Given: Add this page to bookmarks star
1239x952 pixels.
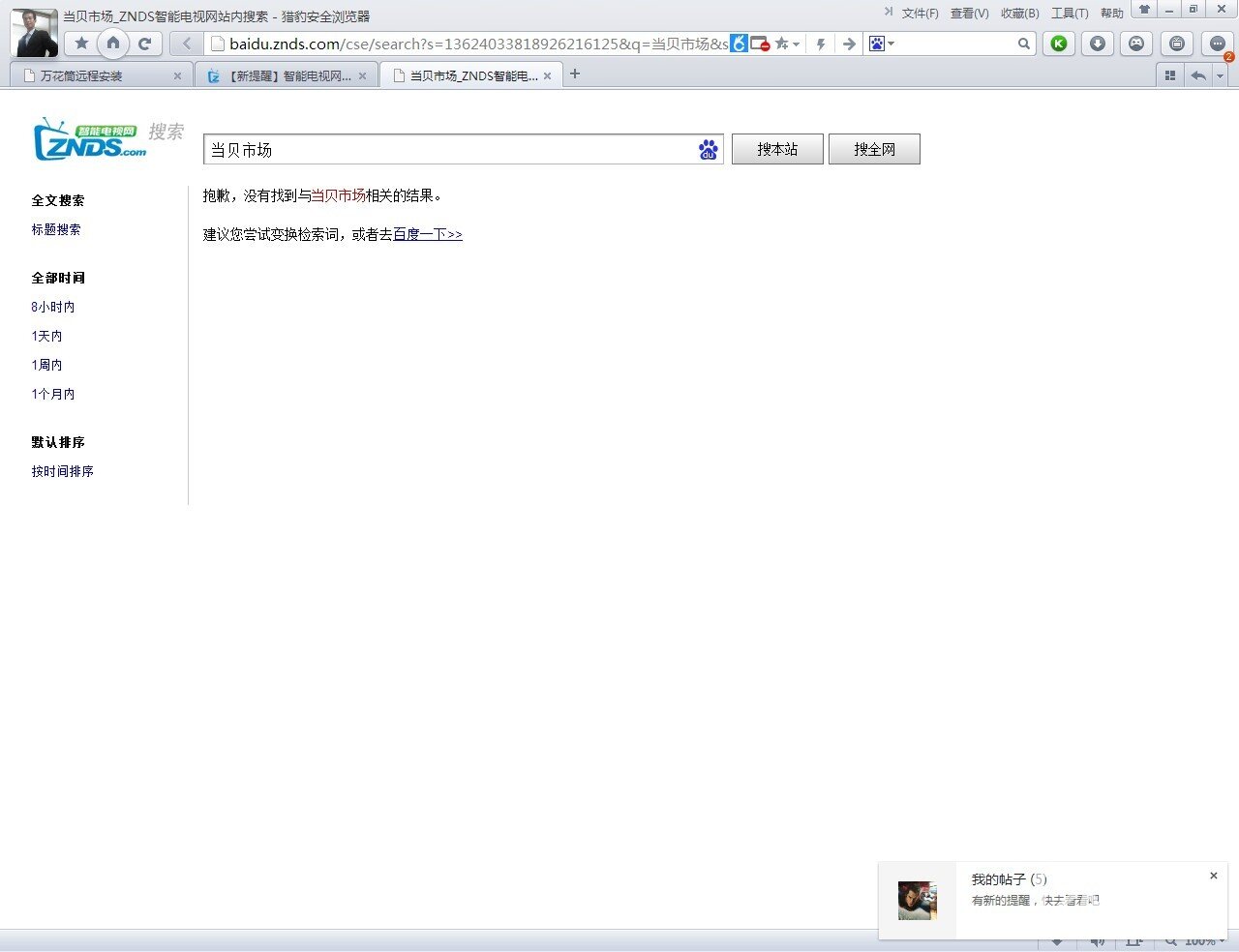Looking at the screenshot, I should tap(780, 44).
